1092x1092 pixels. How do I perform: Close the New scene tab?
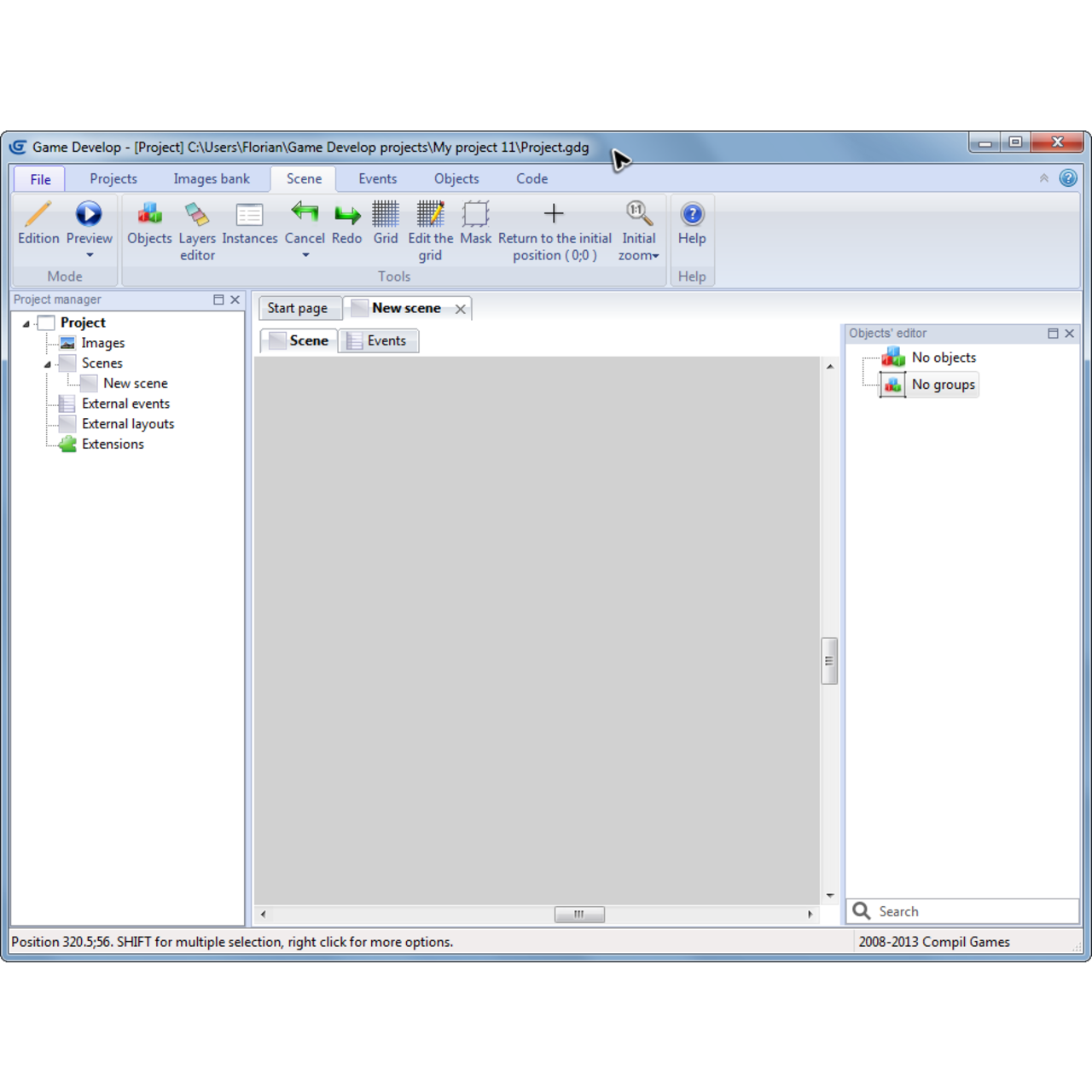click(x=461, y=309)
